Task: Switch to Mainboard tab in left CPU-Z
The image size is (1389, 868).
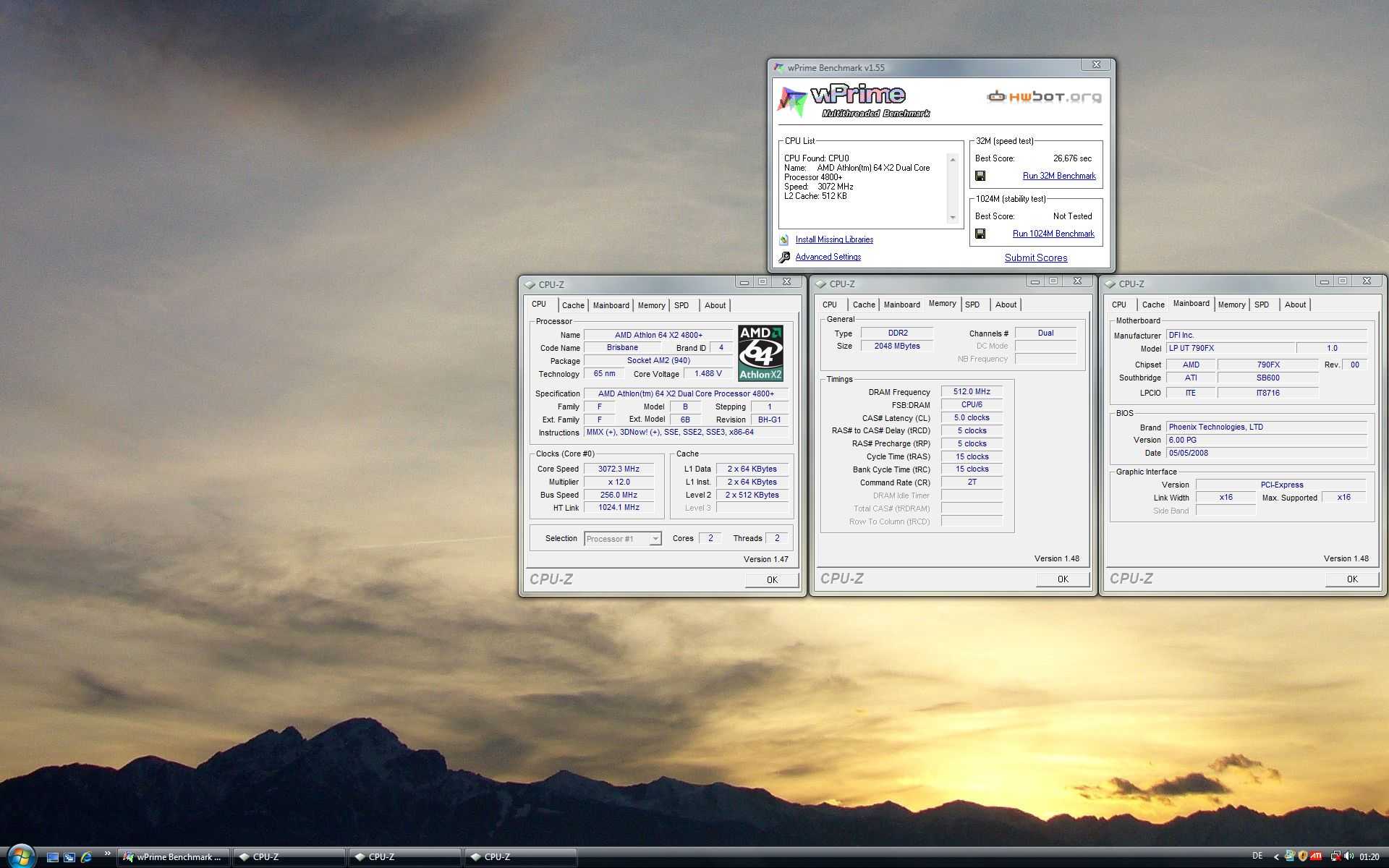Action: 611,305
